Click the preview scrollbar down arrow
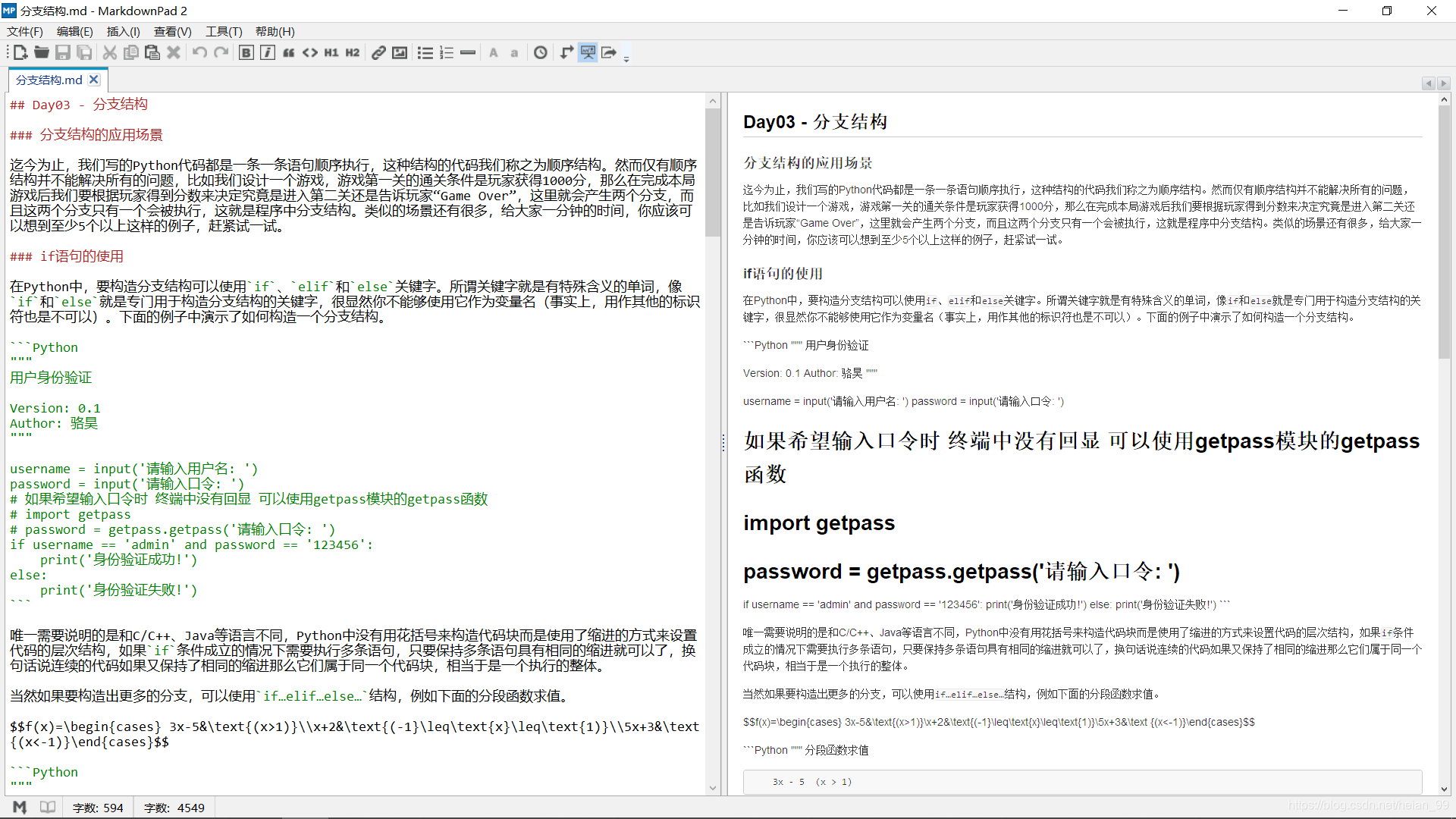1456x819 pixels. [x=1444, y=789]
